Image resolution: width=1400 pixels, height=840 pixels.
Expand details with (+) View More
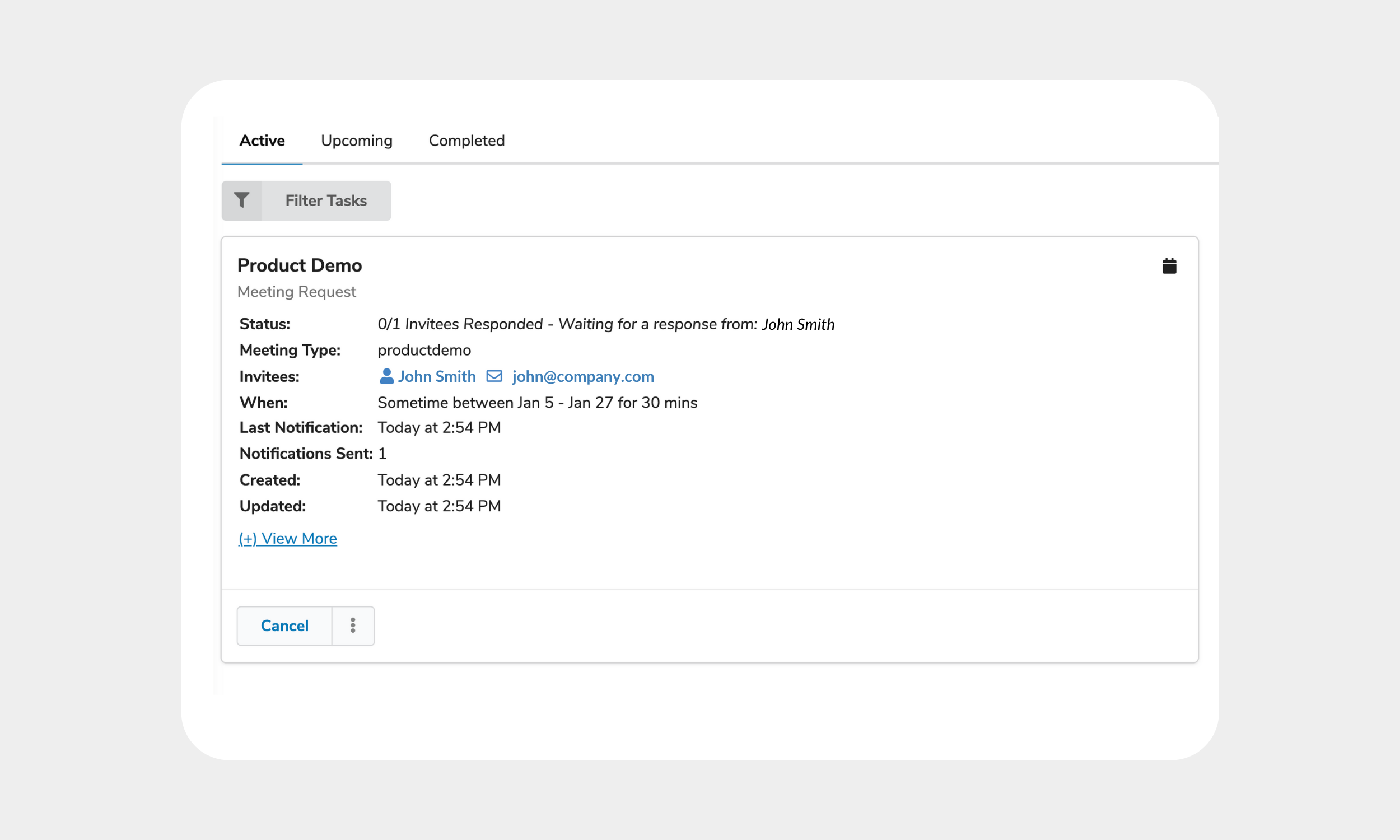coord(287,538)
